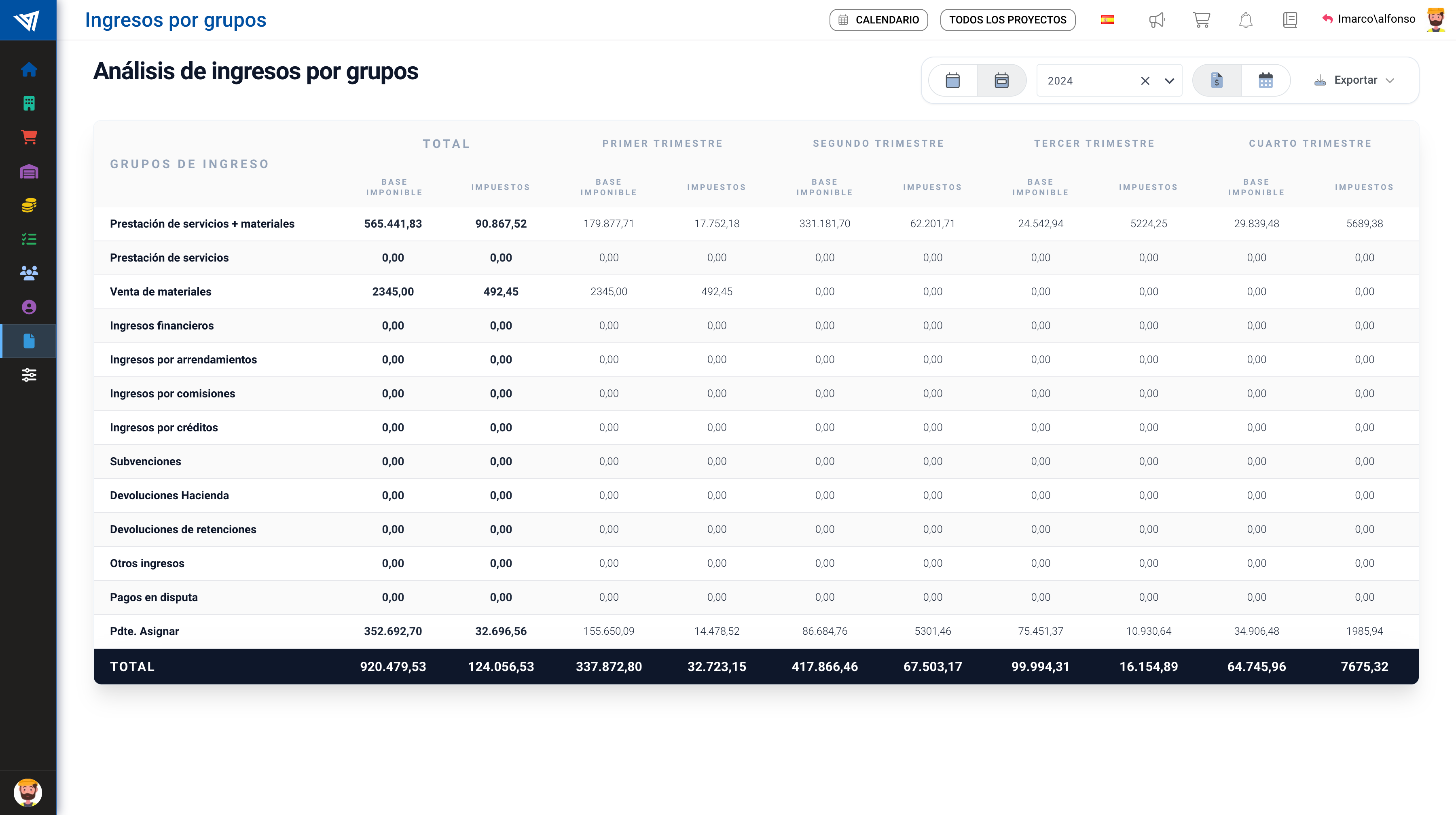Open the notifications bell icon
This screenshot has height=815, width=1456.
point(1246,20)
